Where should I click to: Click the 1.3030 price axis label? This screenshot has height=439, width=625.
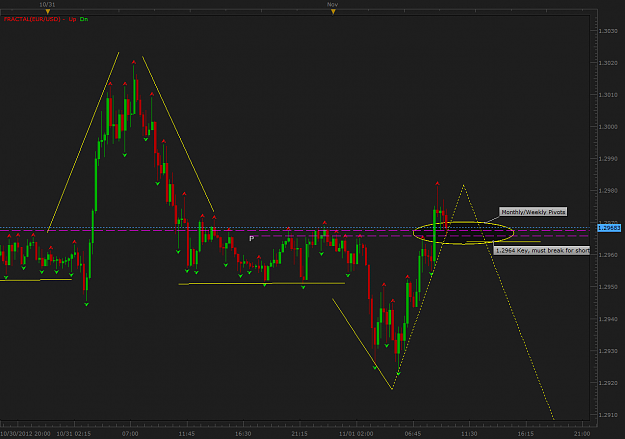[608, 31]
